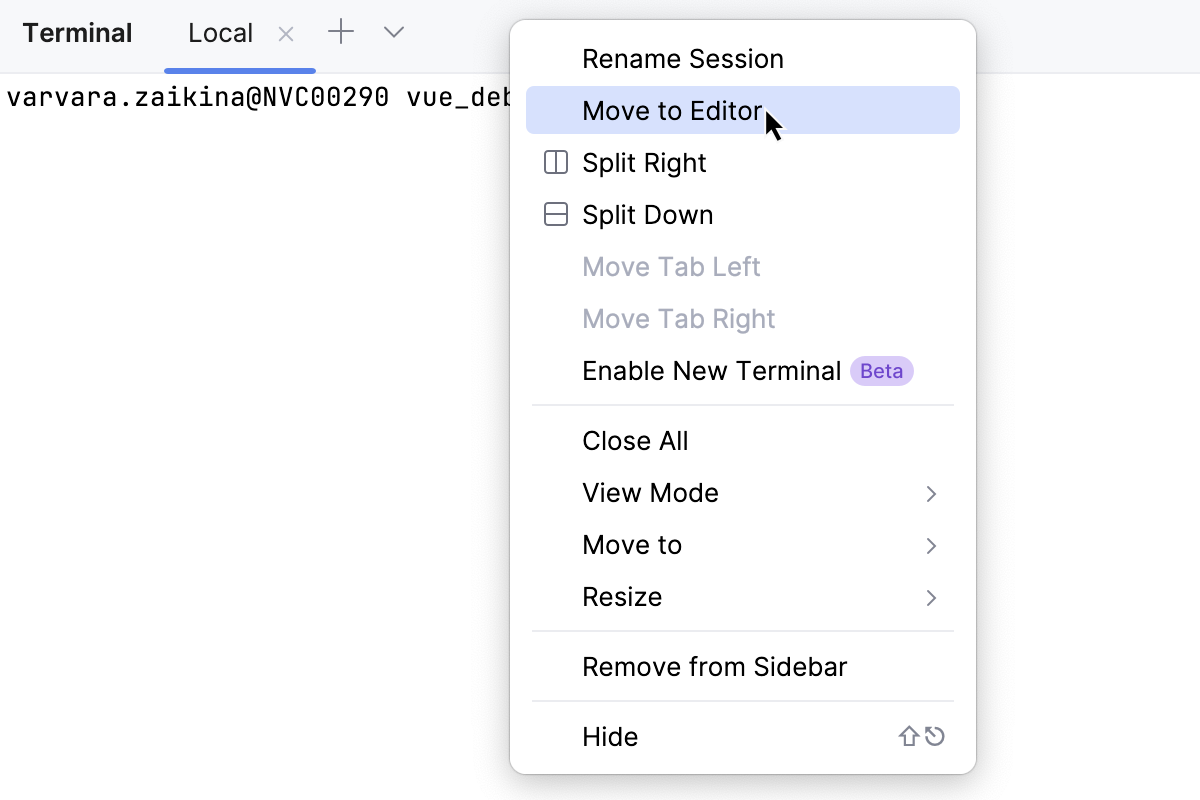
Task: Expand the Move to submenu
Action: coord(632,544)
